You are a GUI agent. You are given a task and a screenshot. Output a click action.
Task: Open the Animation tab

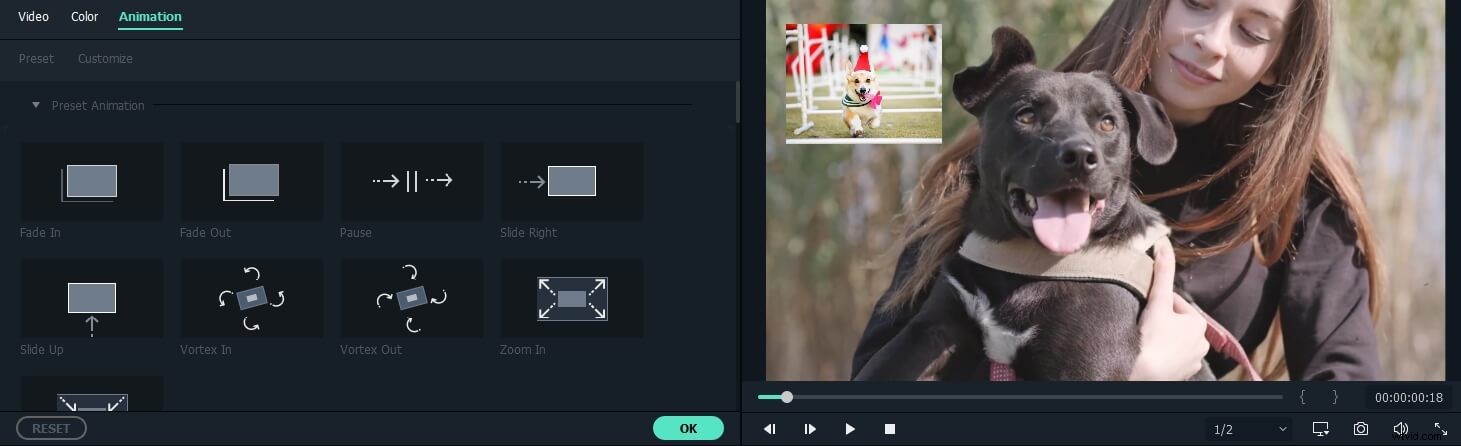point(150,17)
